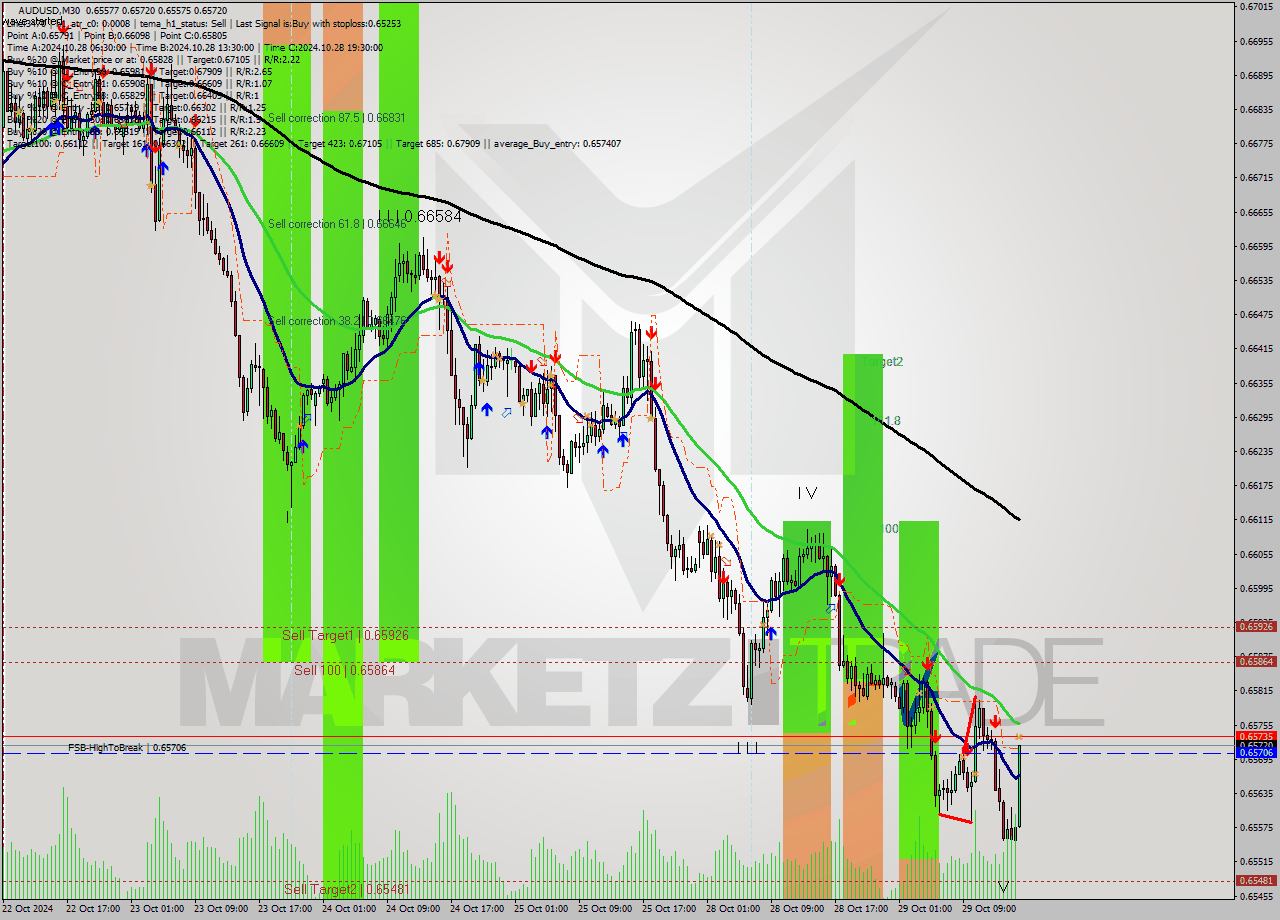Select the 'Sell Target2 | 0.65481' label
The image size is (1280, 920).
tap(347, 889)
